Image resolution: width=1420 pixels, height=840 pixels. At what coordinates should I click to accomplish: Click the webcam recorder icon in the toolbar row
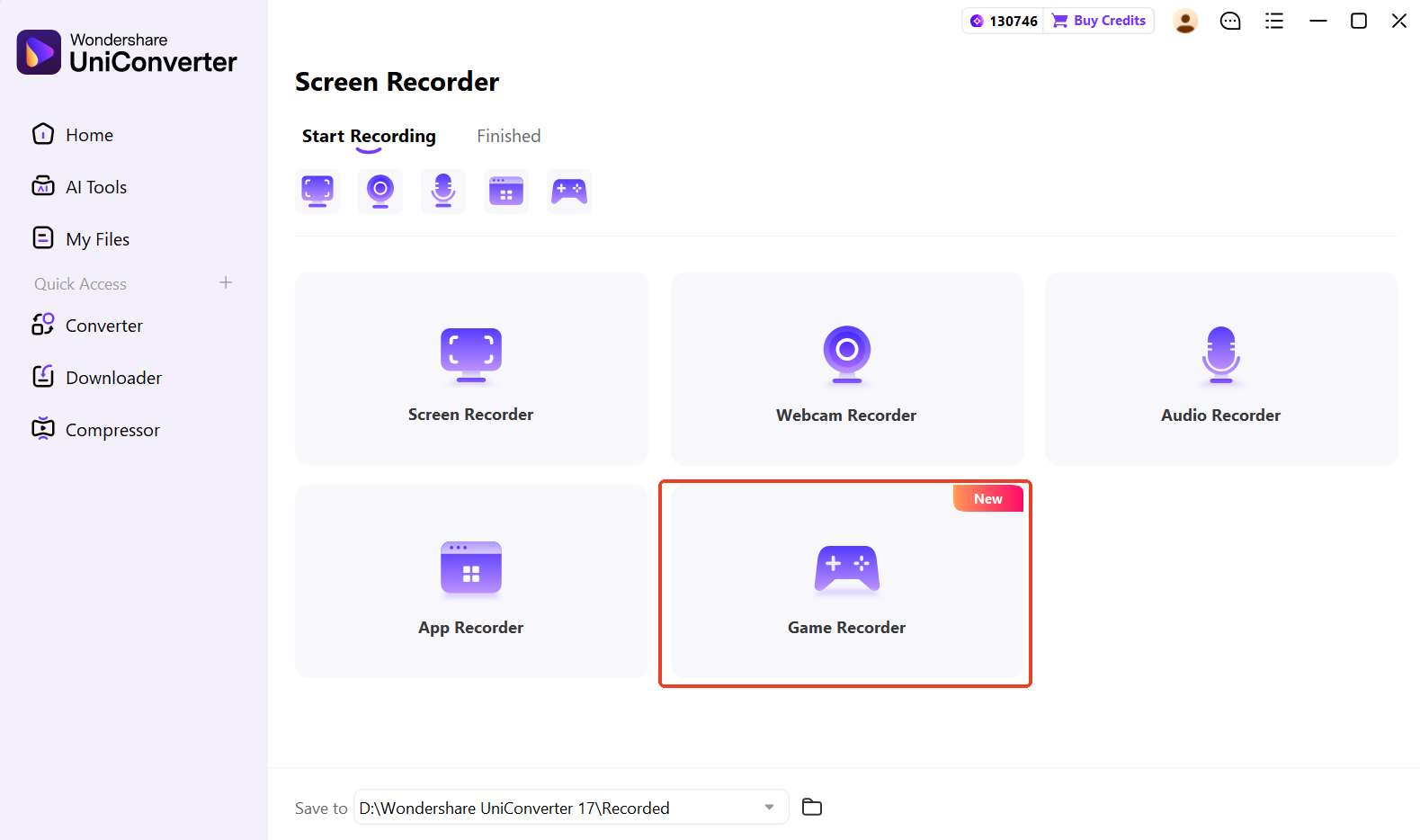(x=380, y=191)
